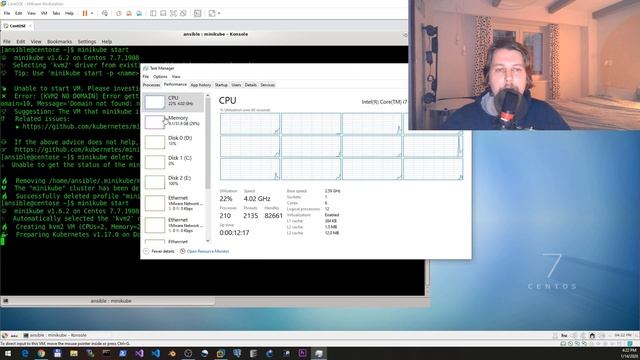Screen dimensions: 640x360
Task: Click the Konsole tab 'ansible : minikube'
Action: [x=108, y=301]
